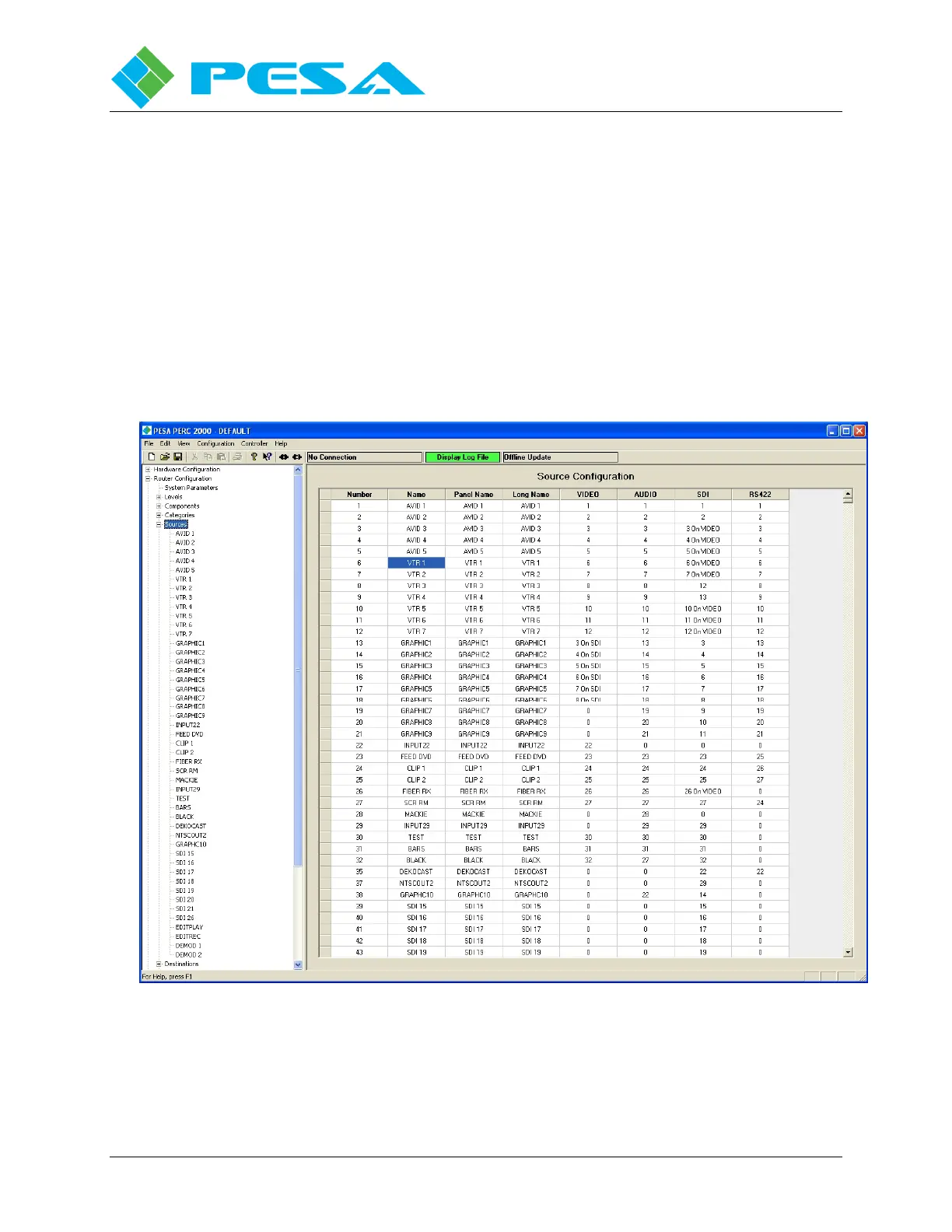Click the Copy toolbar icon
This screenshot has height=1232, width=952.
point(208,457)
